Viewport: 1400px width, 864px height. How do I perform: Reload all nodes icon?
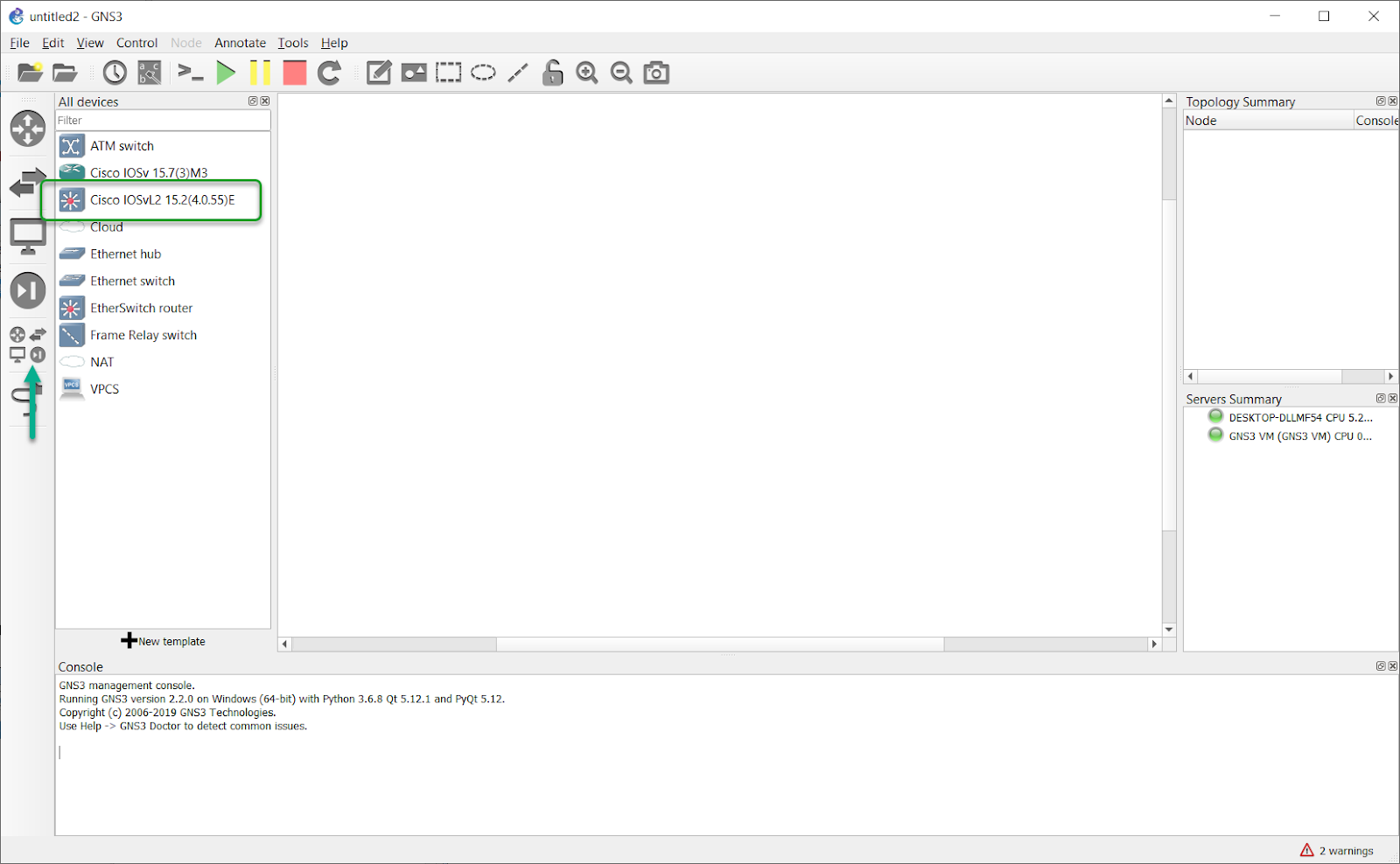point(329,73)
